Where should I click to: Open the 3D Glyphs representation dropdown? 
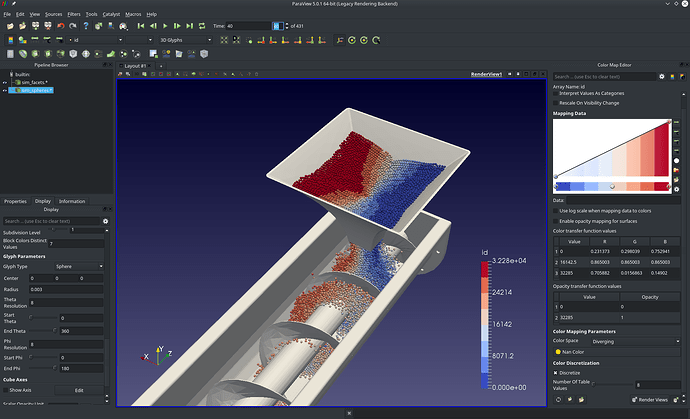click(x=185, y=40)
